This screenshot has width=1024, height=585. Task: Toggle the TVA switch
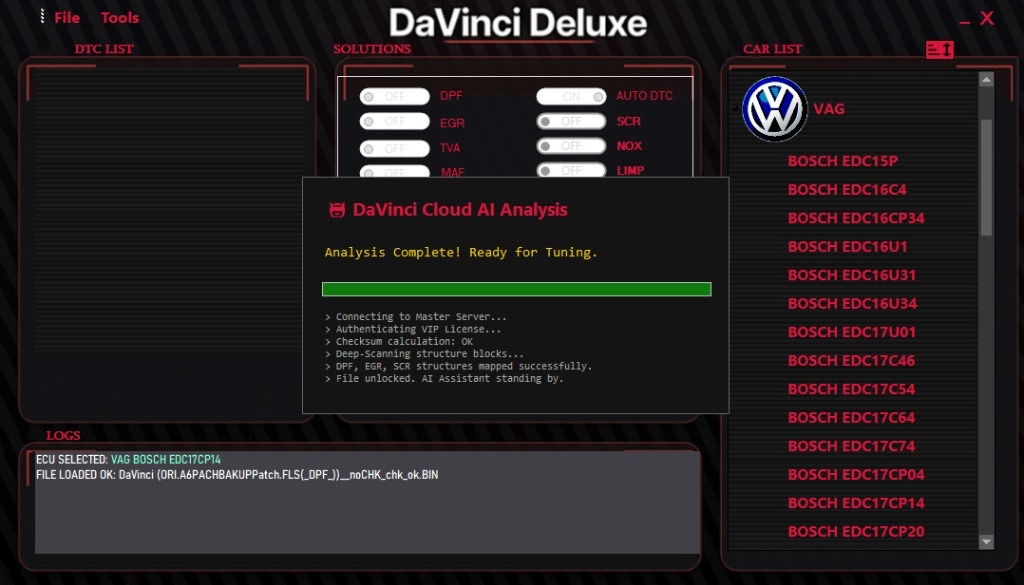394,149
